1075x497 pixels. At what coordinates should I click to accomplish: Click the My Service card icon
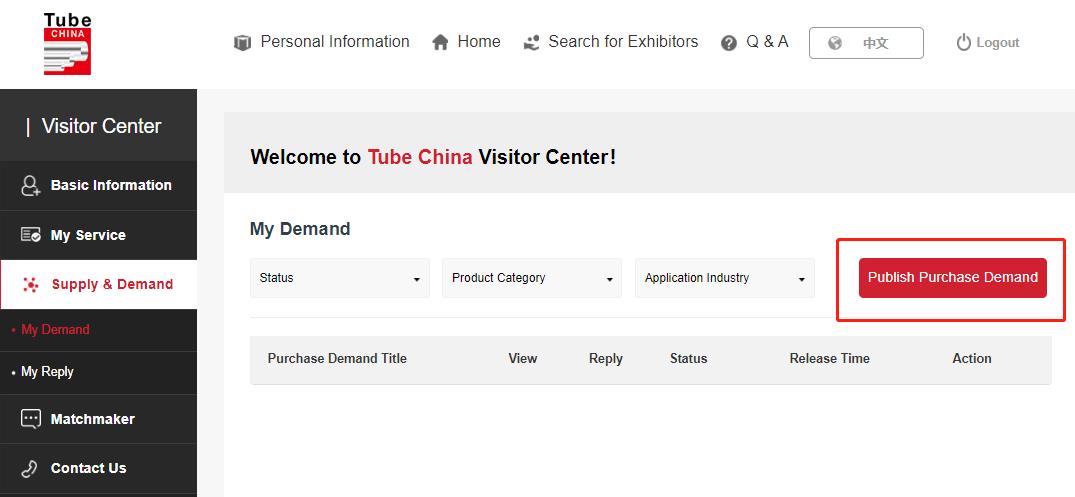coord(31,235)
